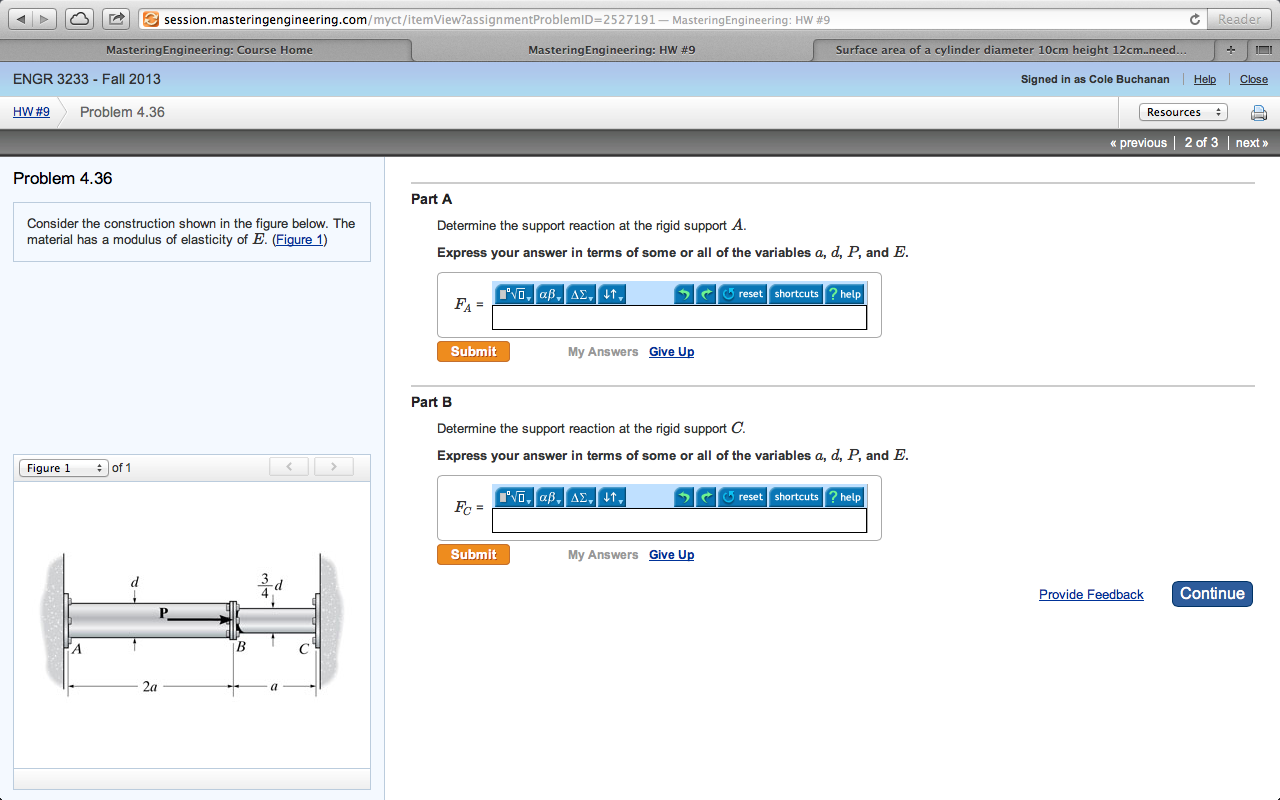Image resolution: width=1280 pixels, height=800 pixels.
Task: Redo in the Part B equation editor
Action: tap(706, 497)
